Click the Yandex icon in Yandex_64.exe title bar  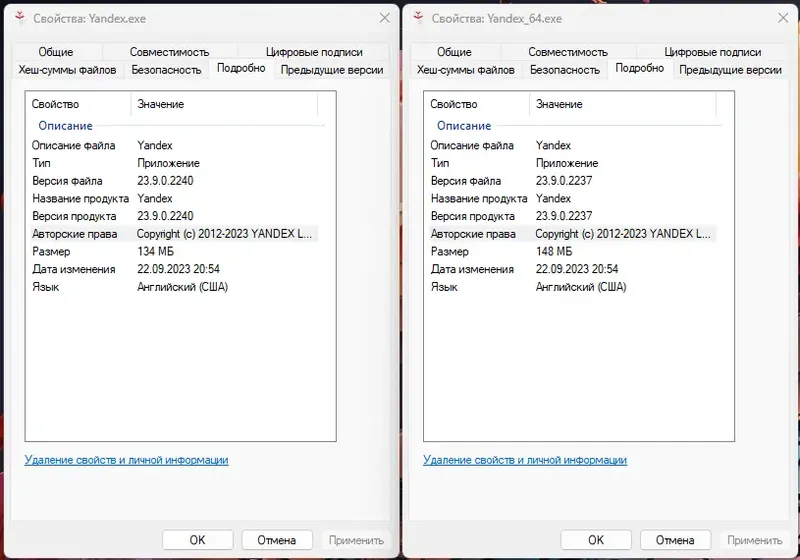(x=418, y=18)
